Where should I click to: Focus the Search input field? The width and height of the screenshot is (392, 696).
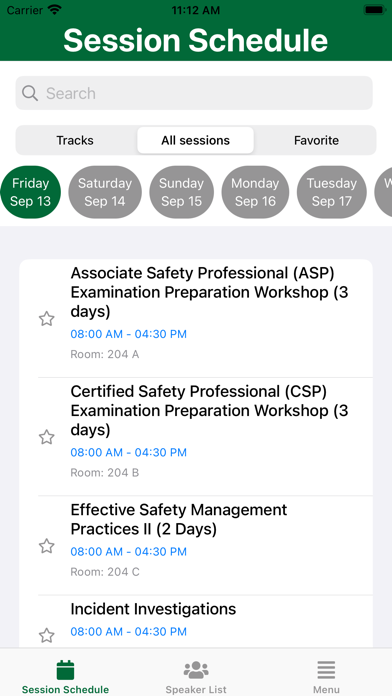pos(194,93)
